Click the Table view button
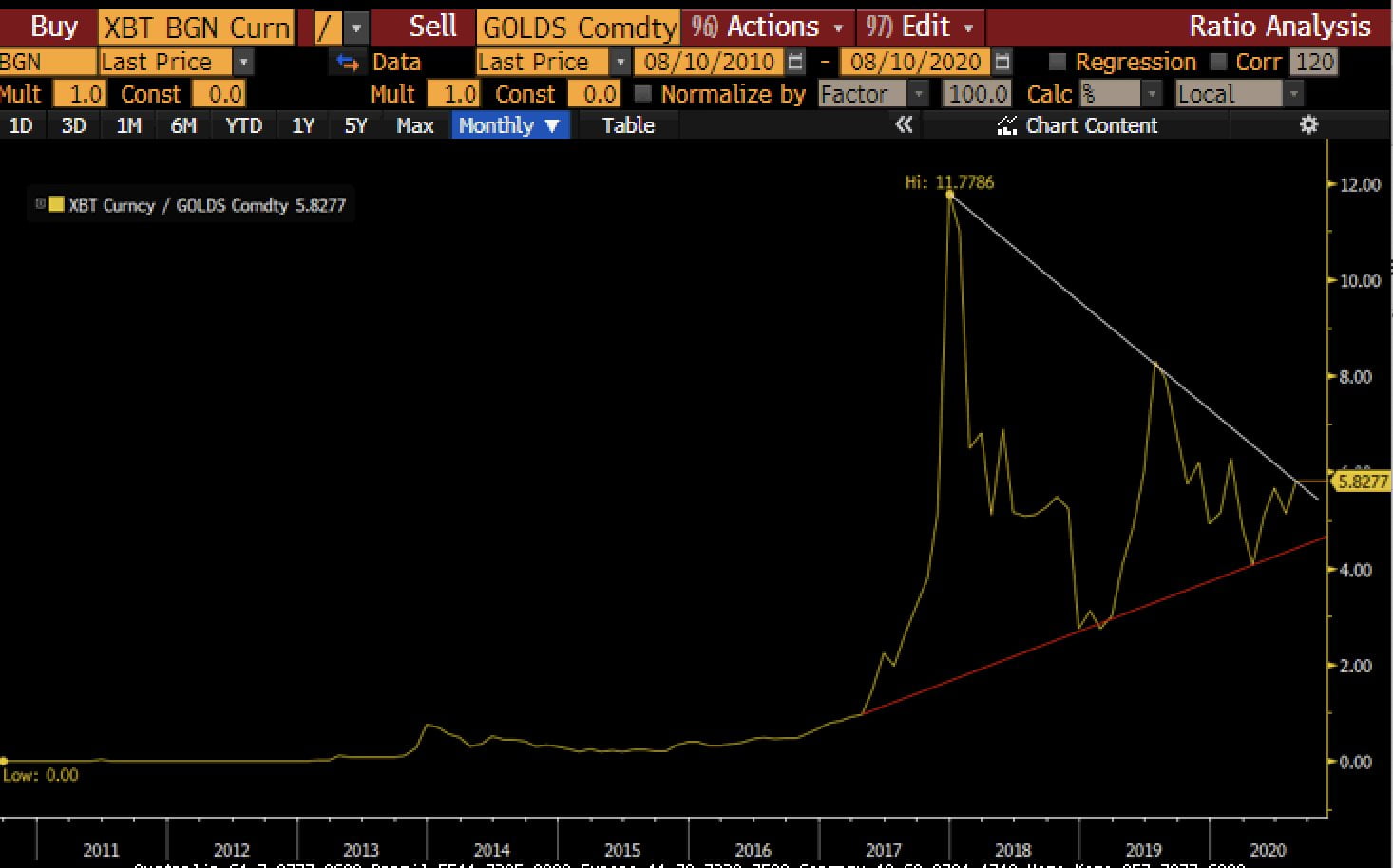1393x868 pixels. (x=628, y=125)
